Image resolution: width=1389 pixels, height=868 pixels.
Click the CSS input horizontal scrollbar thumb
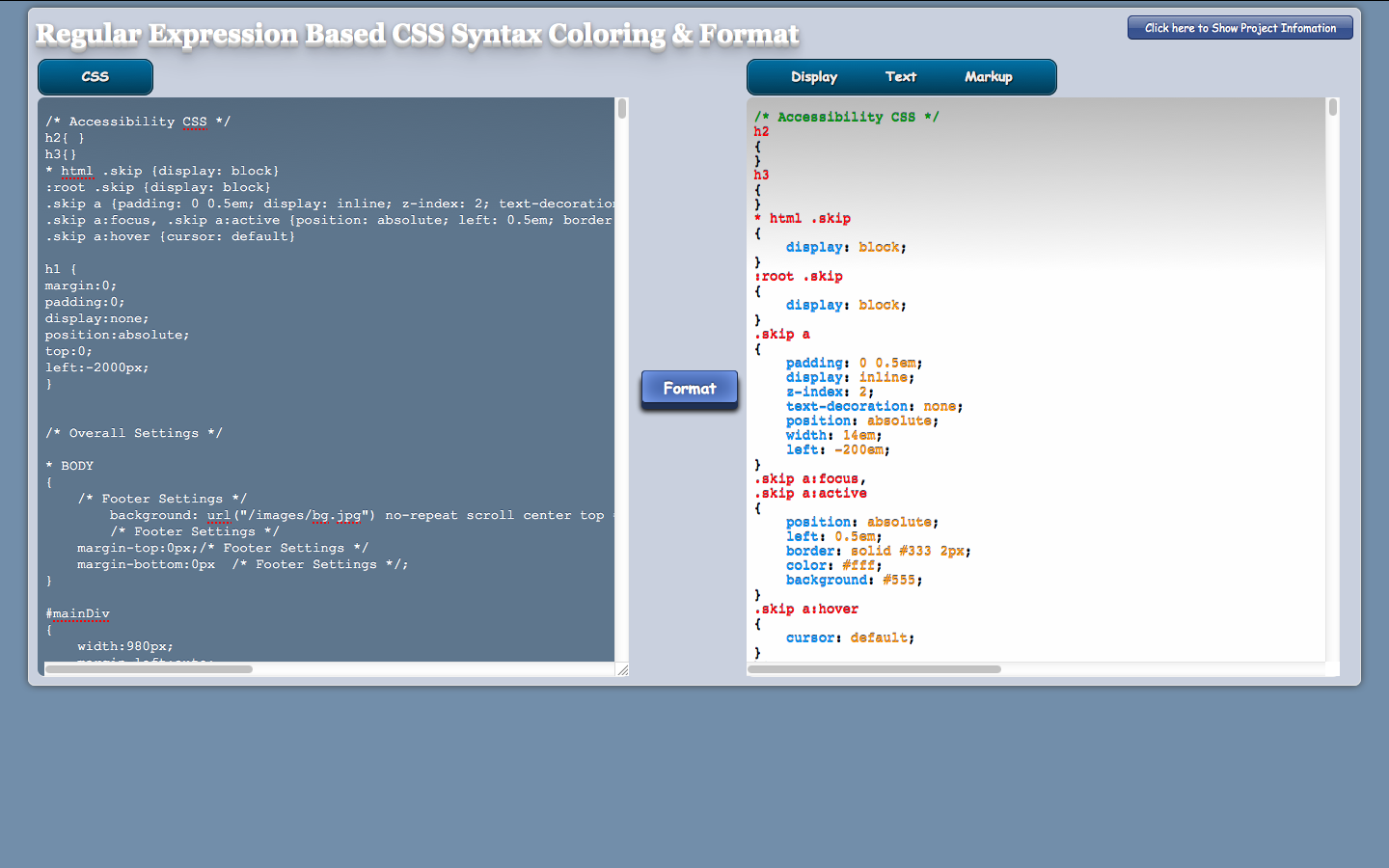(x=149, y=668)
